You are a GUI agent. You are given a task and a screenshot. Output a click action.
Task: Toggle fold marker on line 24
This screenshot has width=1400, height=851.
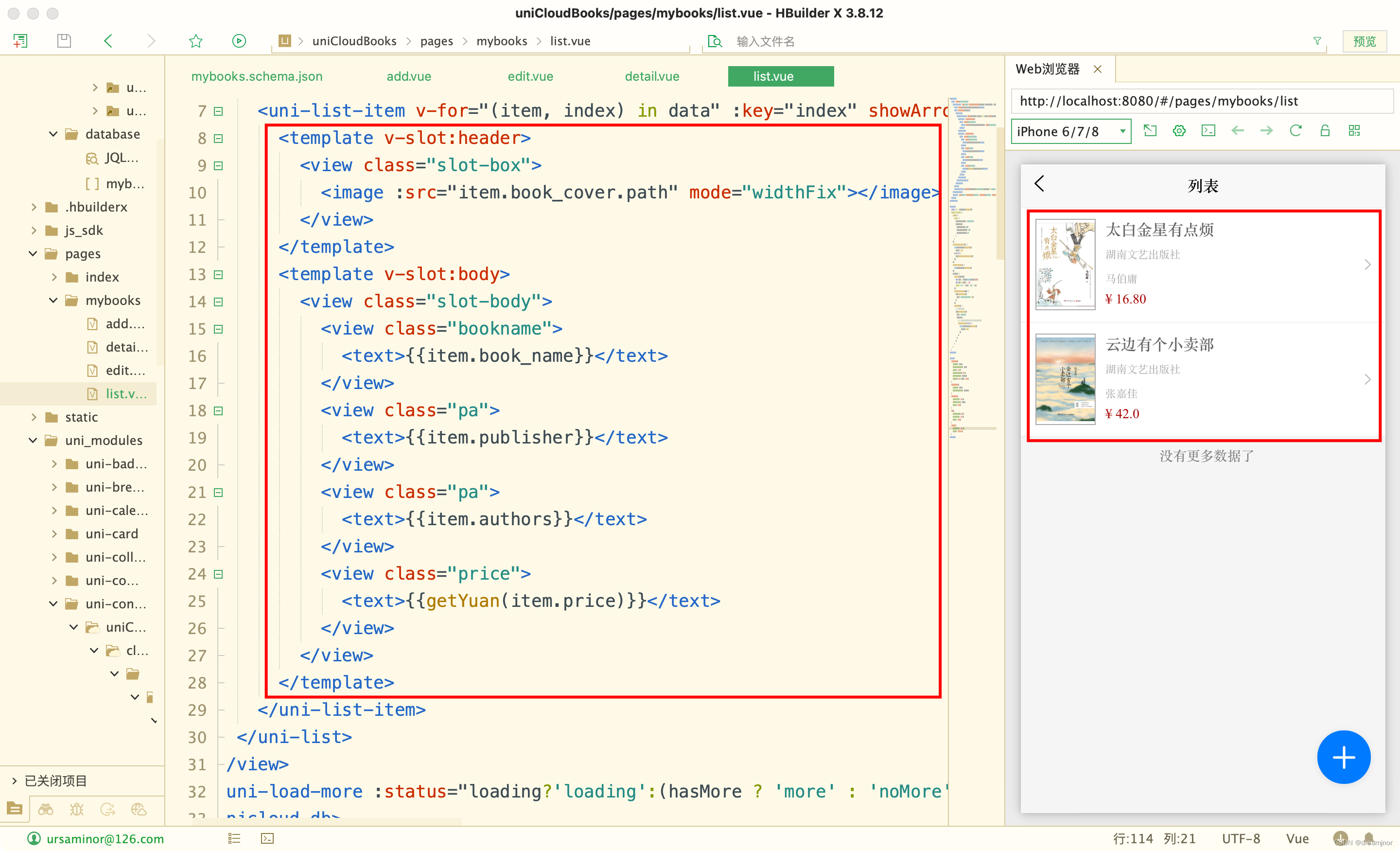218,574
